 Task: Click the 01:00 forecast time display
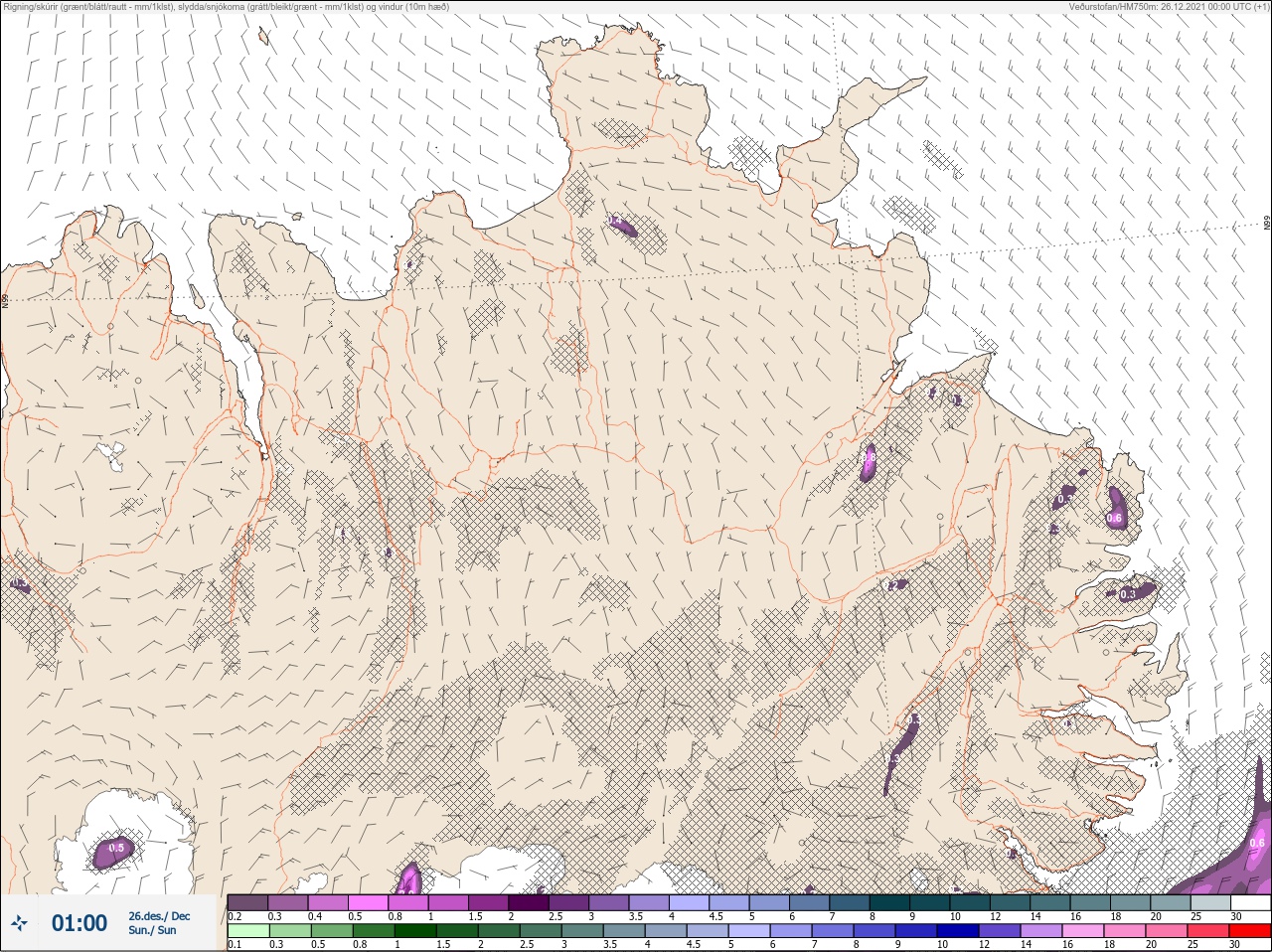tap(79, 923)
